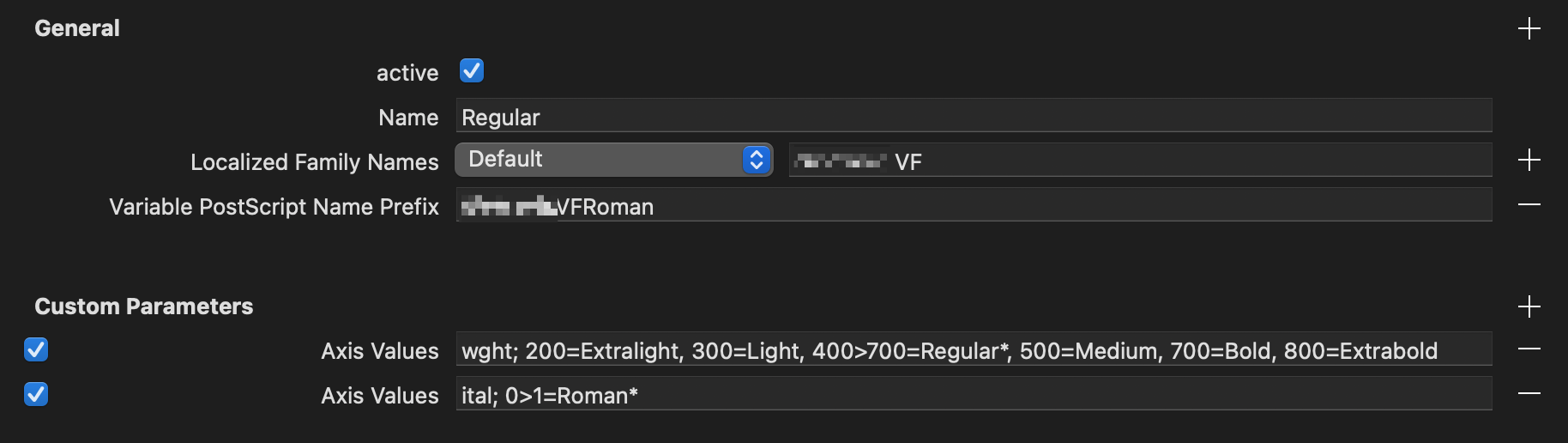Click the plus icon beside General heading
Image resolution: width=1568 pixels, height=443 pixels.
point(1529,28)
